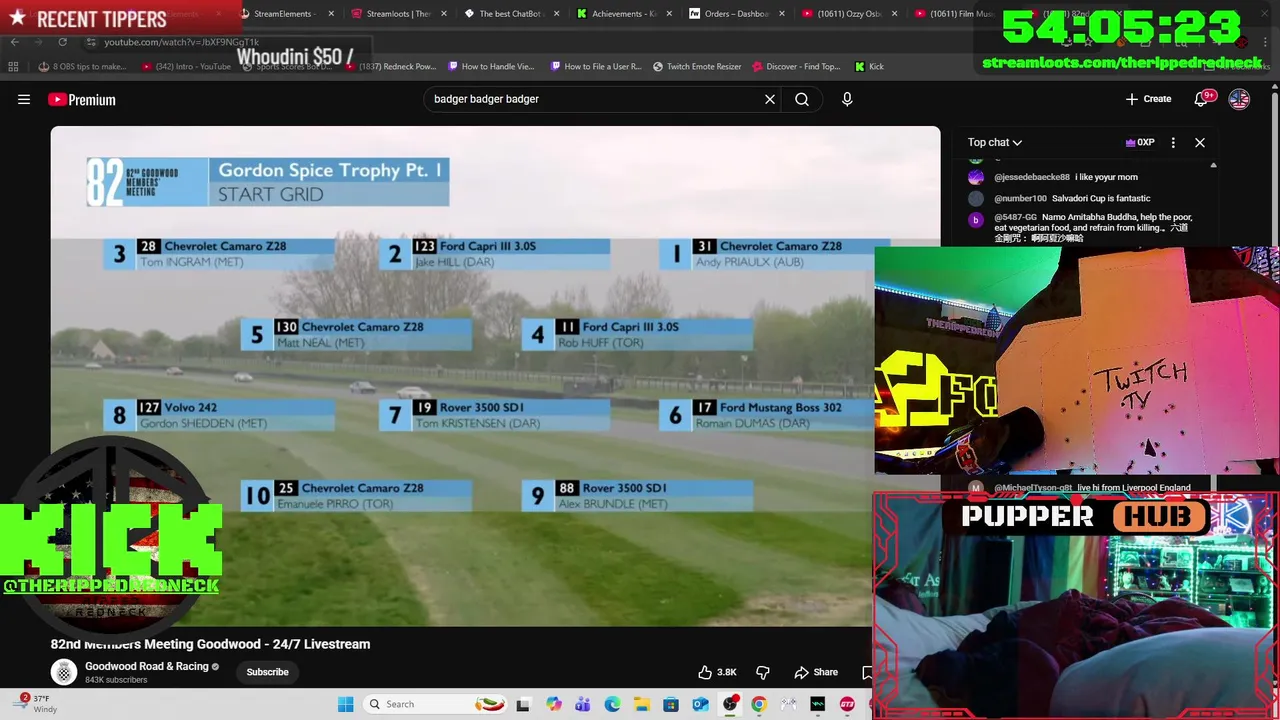Open the Redneck Pow... bookmark

tap(390, 66)
